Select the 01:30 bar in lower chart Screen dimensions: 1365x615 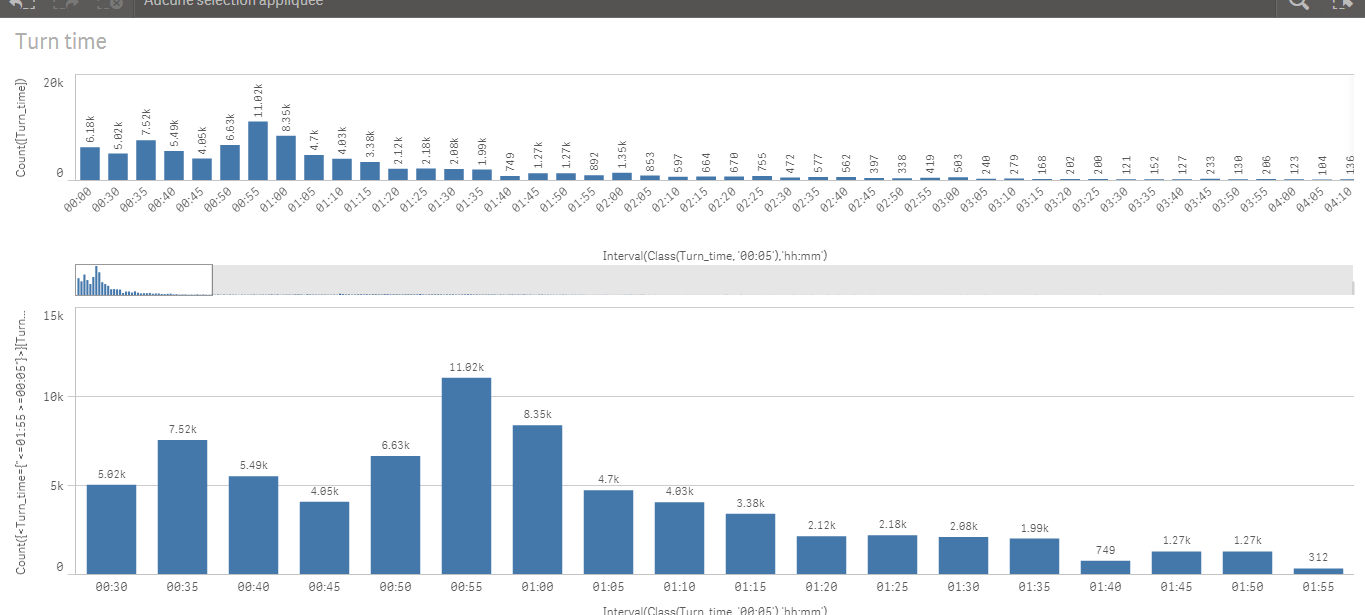(x=963, y=555)
